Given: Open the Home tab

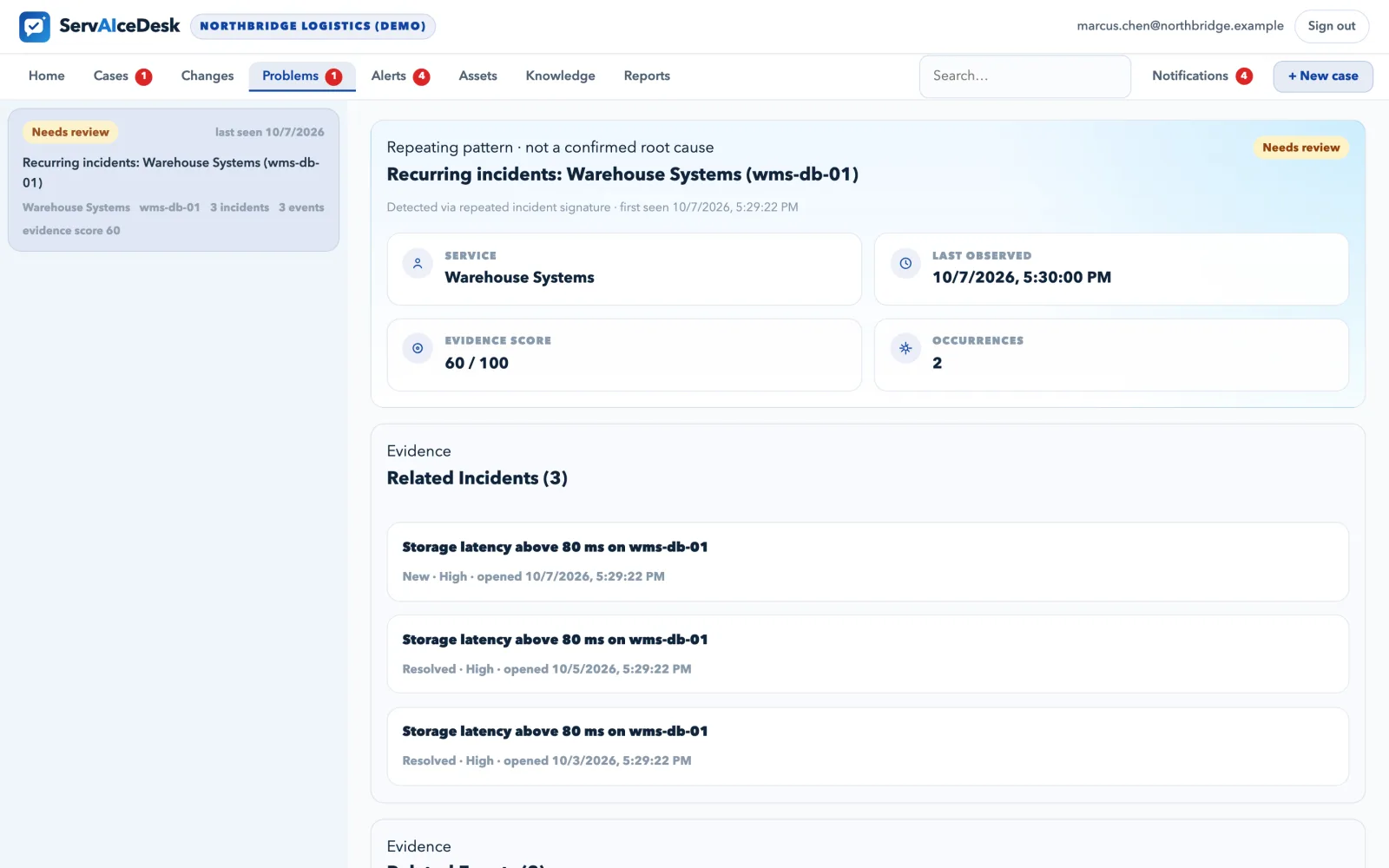Looking at the screenshot, I should pyautogui.click(x=47, y=76).
